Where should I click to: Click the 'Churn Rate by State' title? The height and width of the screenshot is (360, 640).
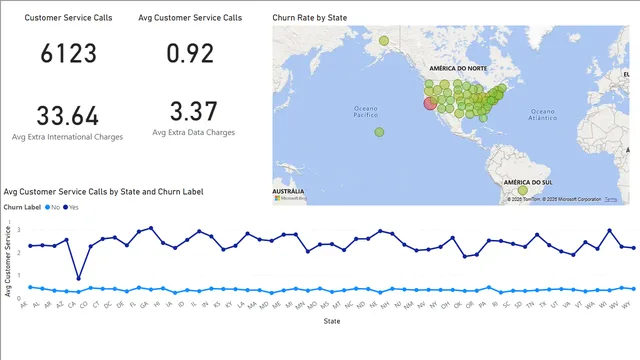310,18
